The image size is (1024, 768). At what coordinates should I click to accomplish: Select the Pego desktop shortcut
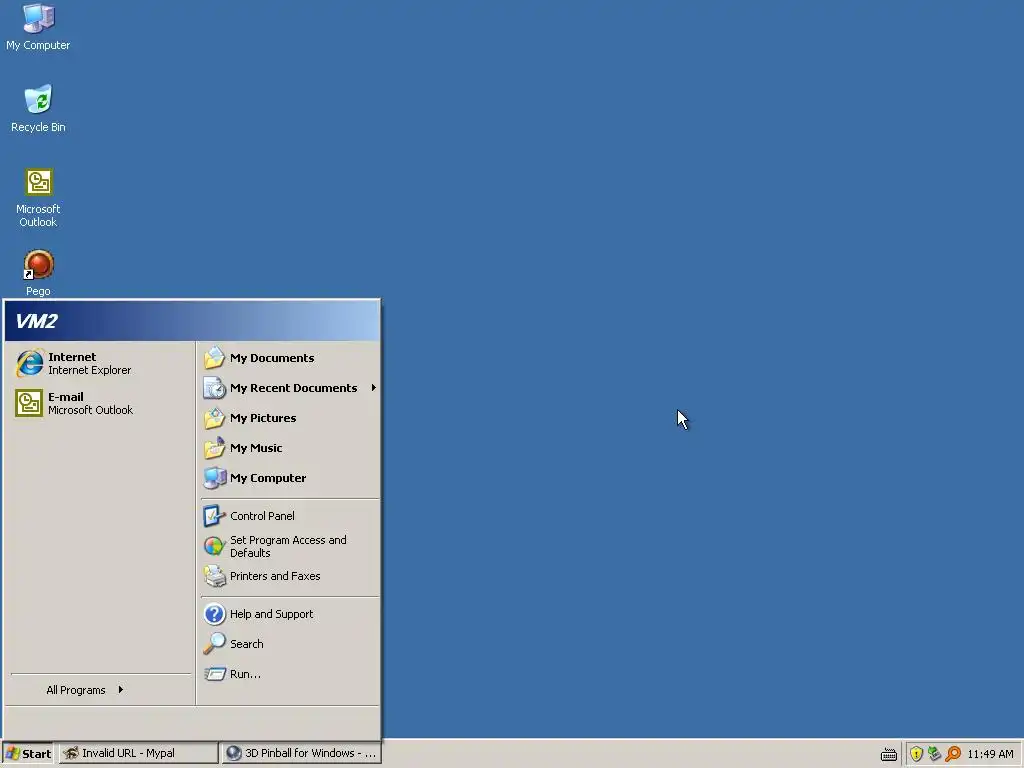(x=38, y=273)
